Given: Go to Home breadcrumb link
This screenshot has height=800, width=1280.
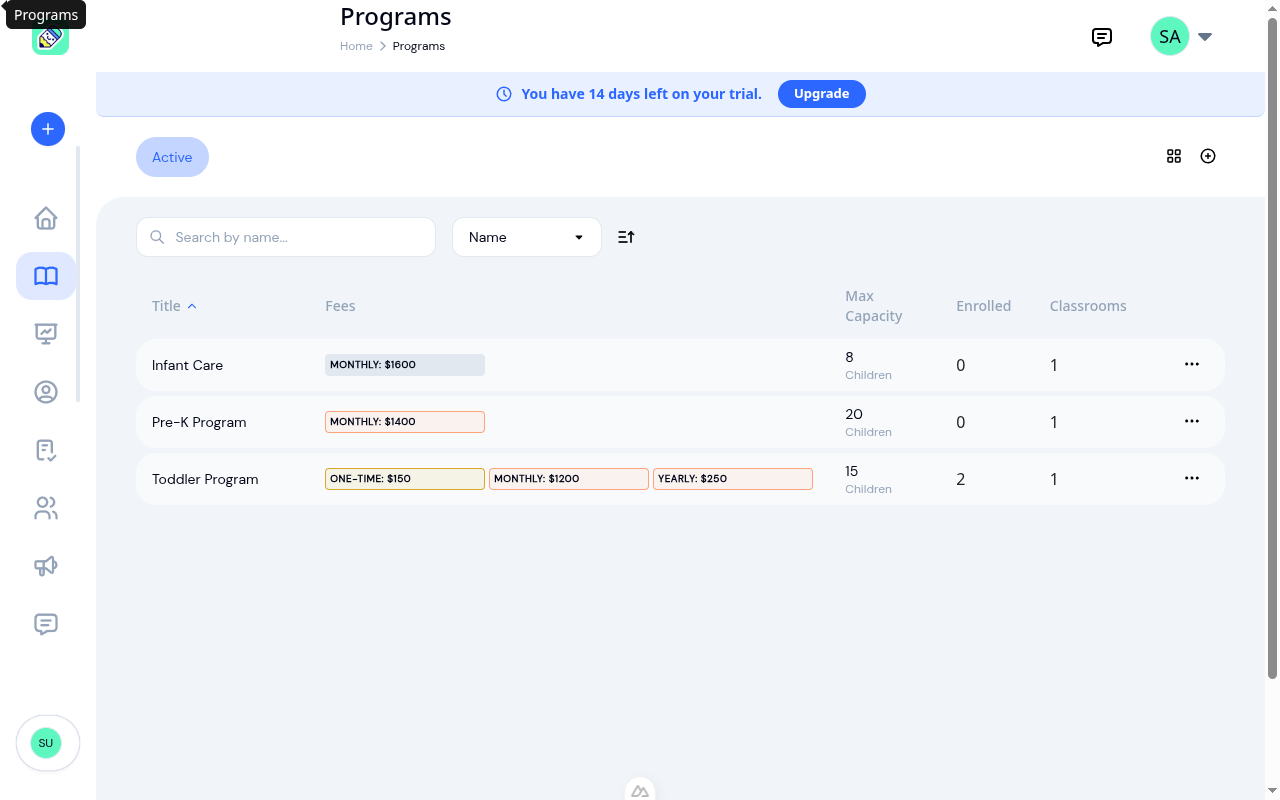Looking at the screenshot, I should 356,46.
